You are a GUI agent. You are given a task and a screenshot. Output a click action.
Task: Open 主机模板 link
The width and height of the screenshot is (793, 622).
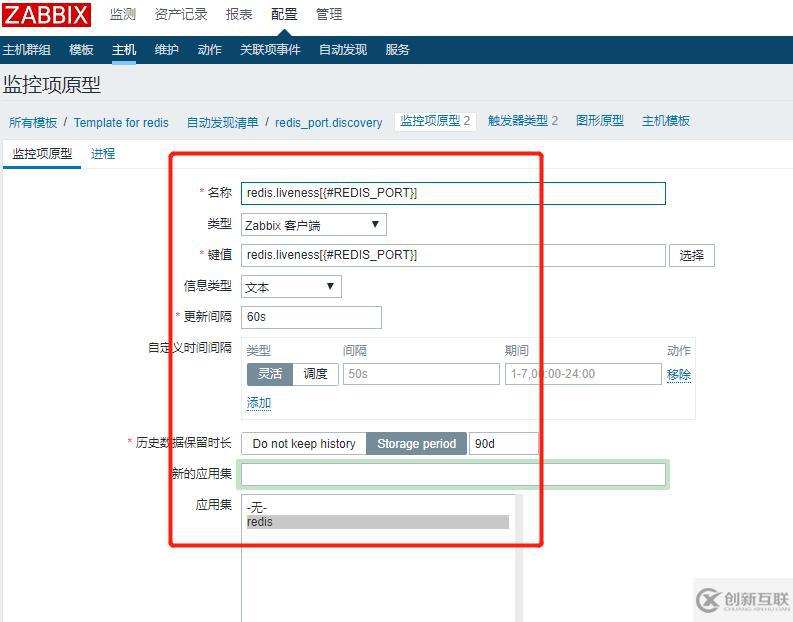coord(666,121)
